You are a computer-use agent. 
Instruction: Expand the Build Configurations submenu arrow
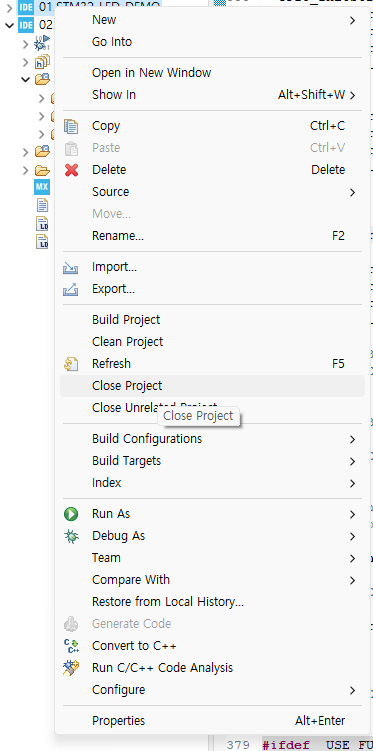[352, 439]
